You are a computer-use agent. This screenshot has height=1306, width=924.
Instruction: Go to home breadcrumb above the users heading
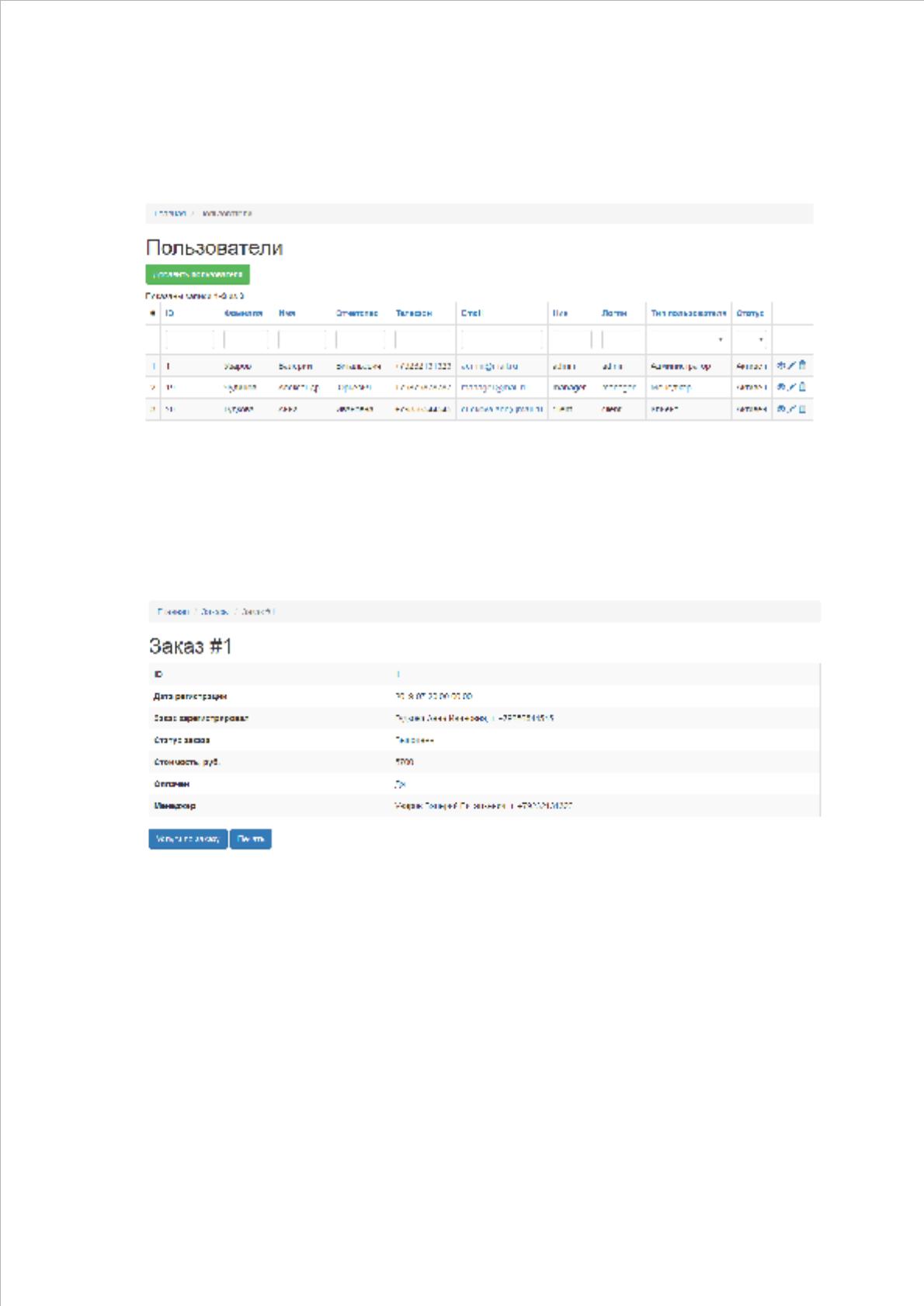pyautogui.click(x=170, y=214)
